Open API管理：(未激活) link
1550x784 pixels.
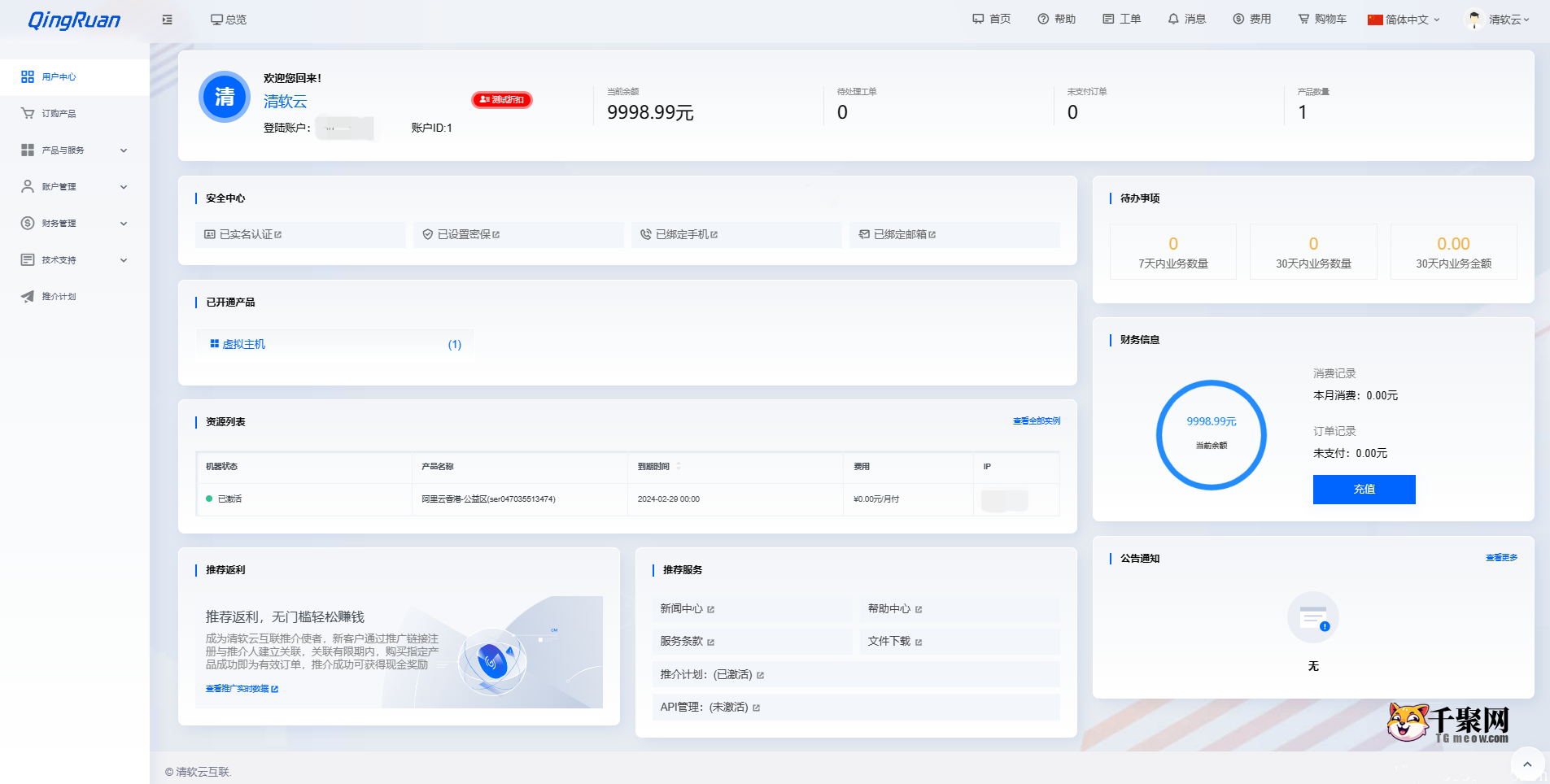[x=856, y=707]
